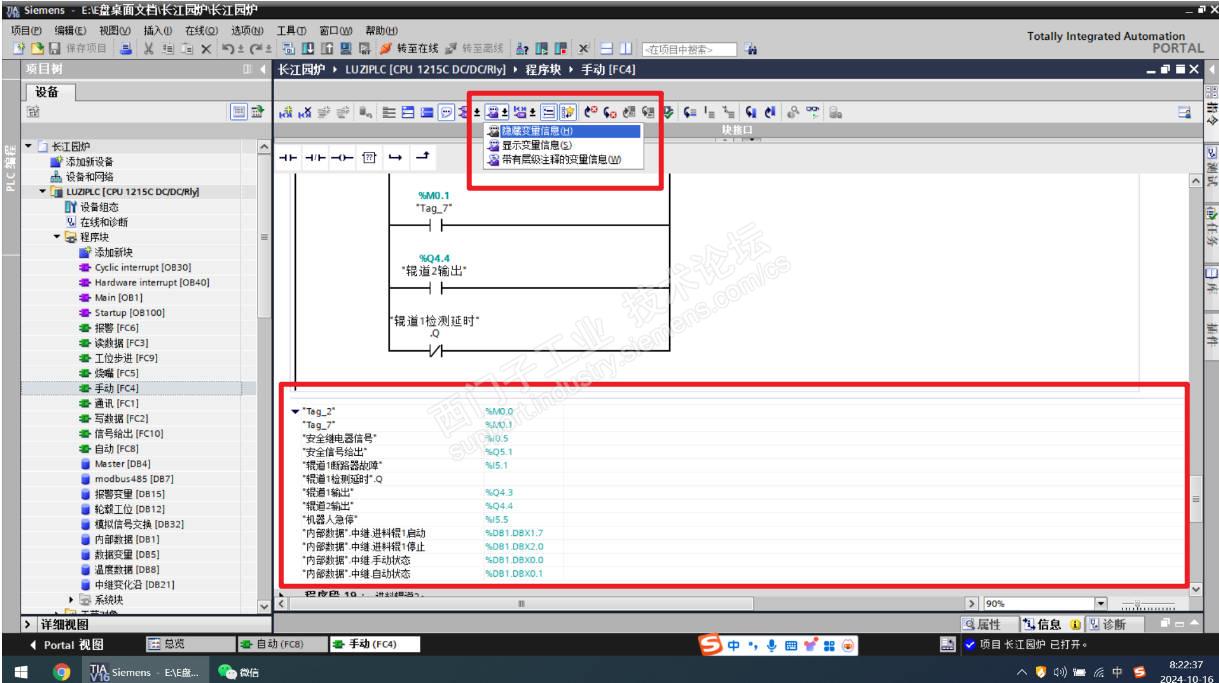Open the 编辑(E) menu

click(70, 30)
